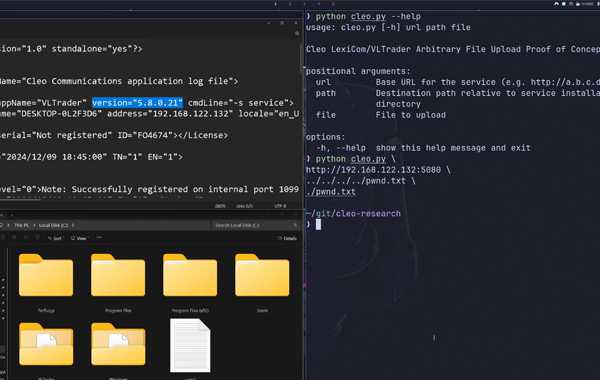Open the View dropdown in Explorer
The width and height of the screenshot is (600, 380).
click(x=80, y=238)
